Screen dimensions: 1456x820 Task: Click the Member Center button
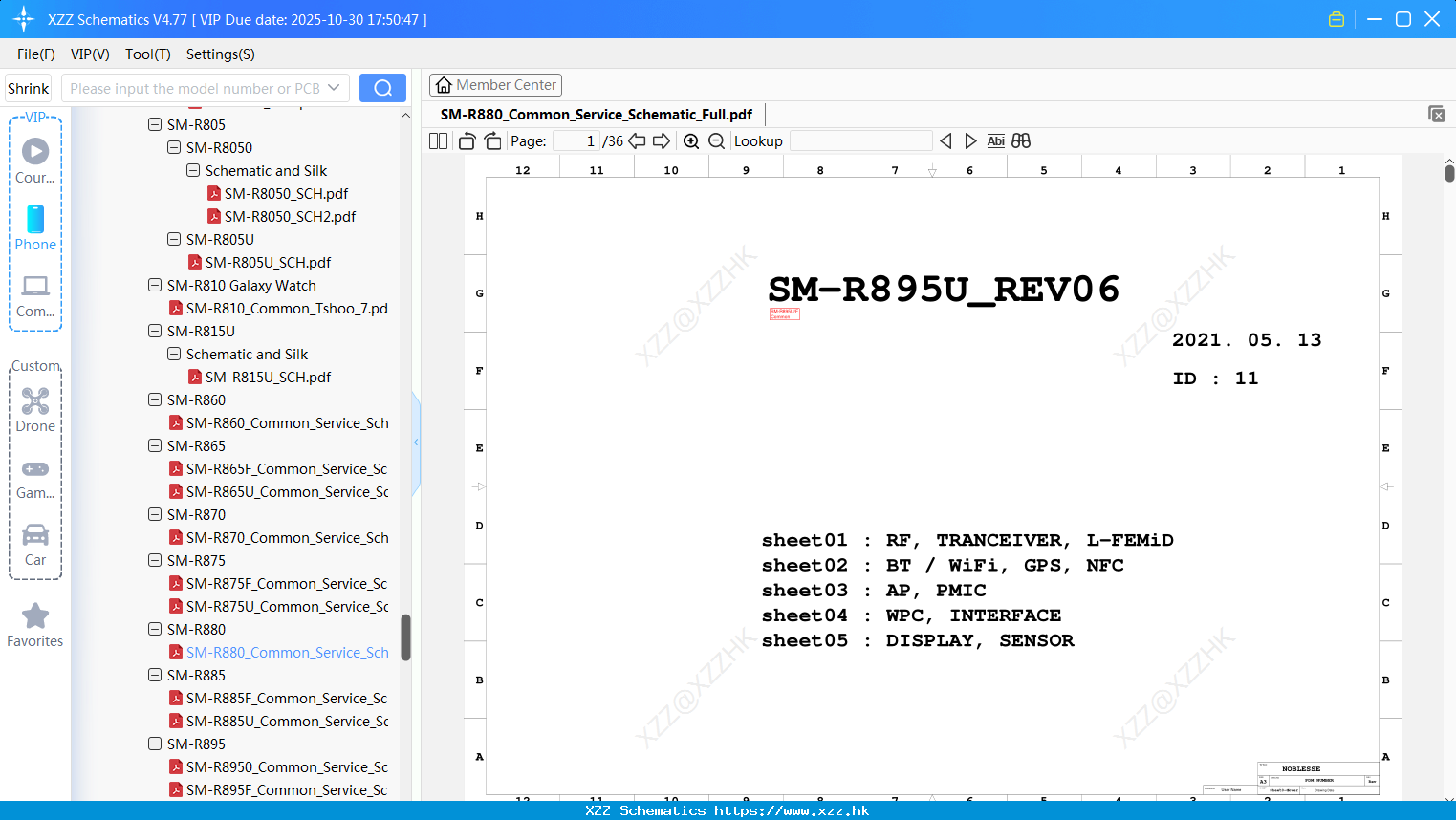pos(495,84)
